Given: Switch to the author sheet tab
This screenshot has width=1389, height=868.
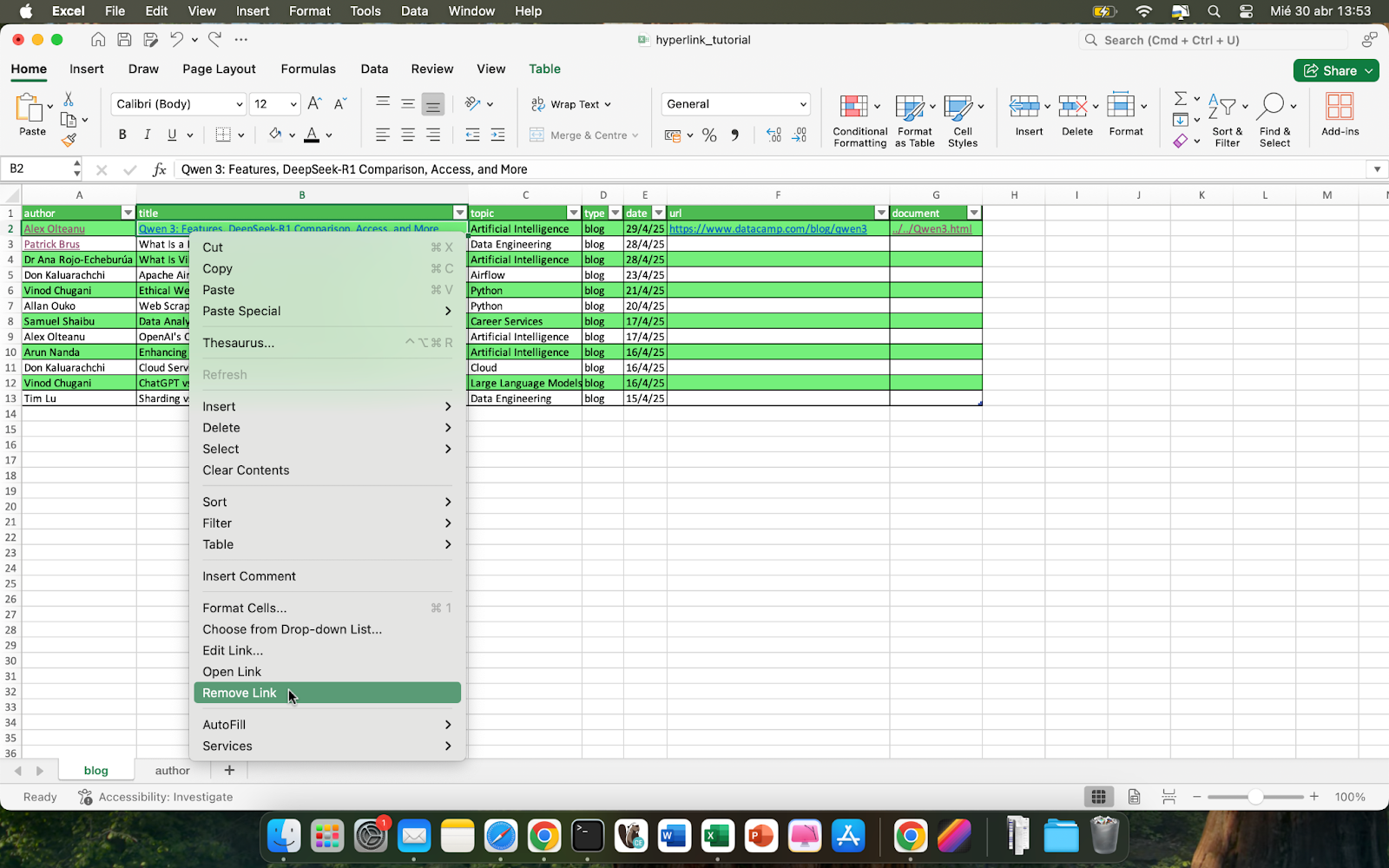Looking at the screenshot, I should tap(172, 770).
